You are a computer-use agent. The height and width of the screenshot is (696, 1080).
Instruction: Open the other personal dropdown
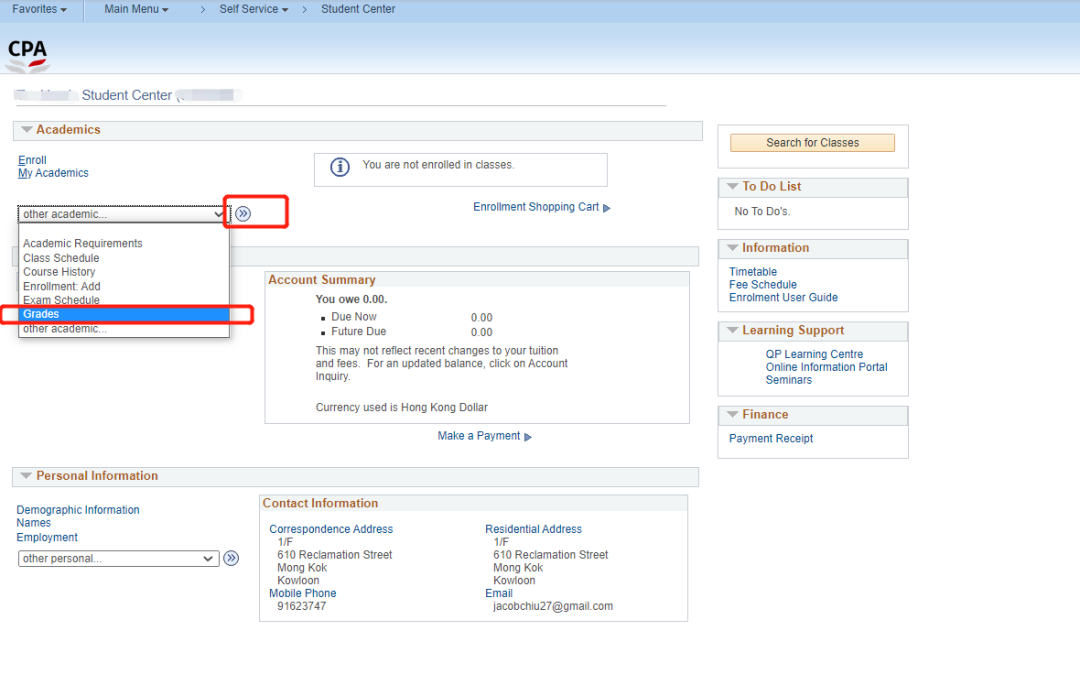(x=119, y=559)
